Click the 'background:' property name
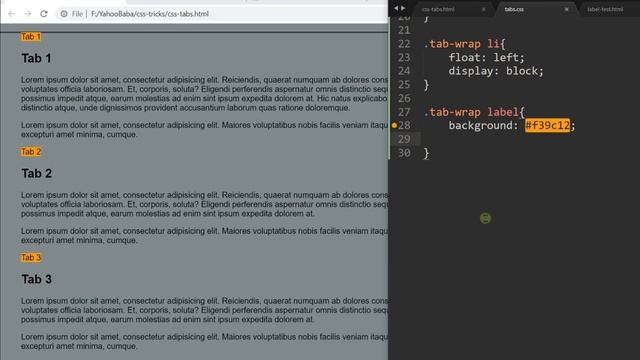Image resolution: width=640 pixels, height=360 pixels. [483, 125]
